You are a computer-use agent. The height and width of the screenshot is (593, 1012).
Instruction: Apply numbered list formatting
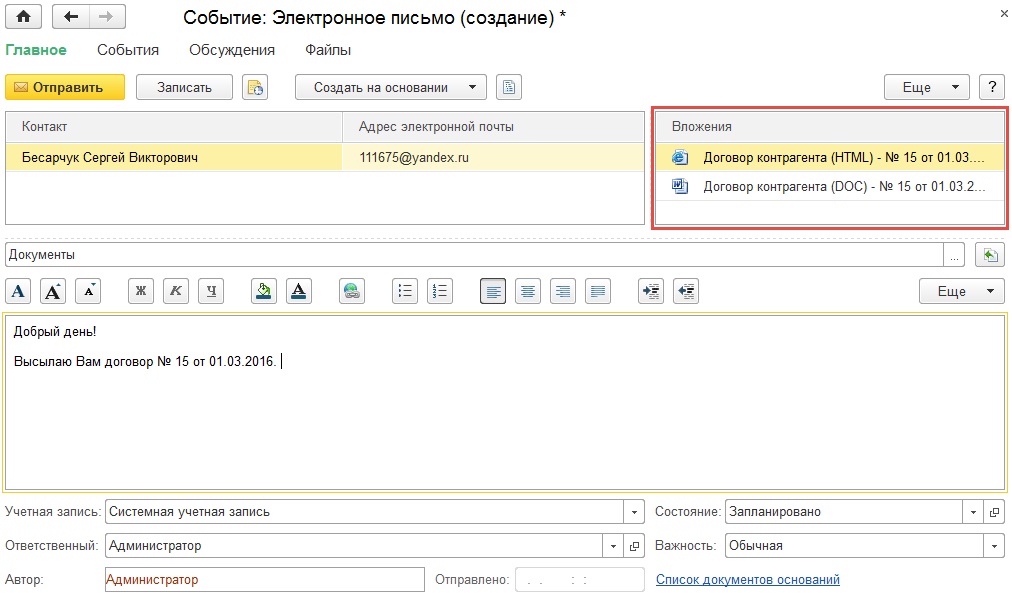[x=440, y=291]
